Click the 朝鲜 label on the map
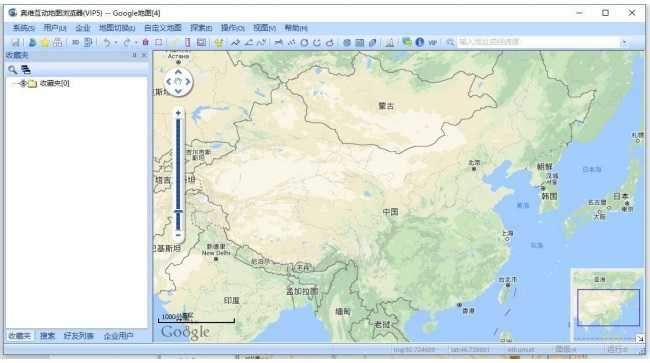Screen dimensions: 650x363 pos(544,167)
